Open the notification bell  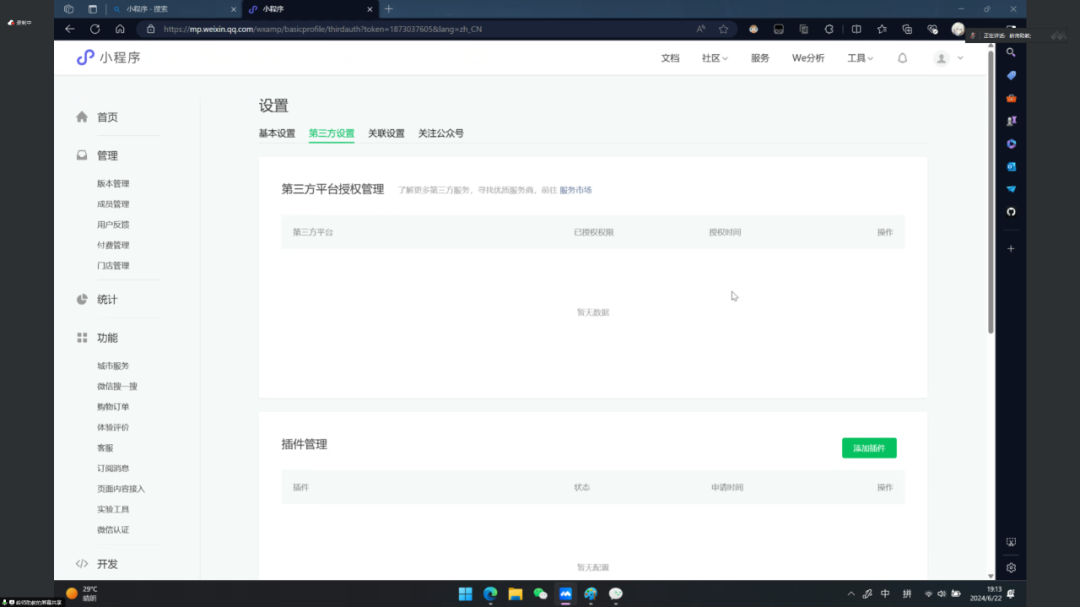(902, 59)
